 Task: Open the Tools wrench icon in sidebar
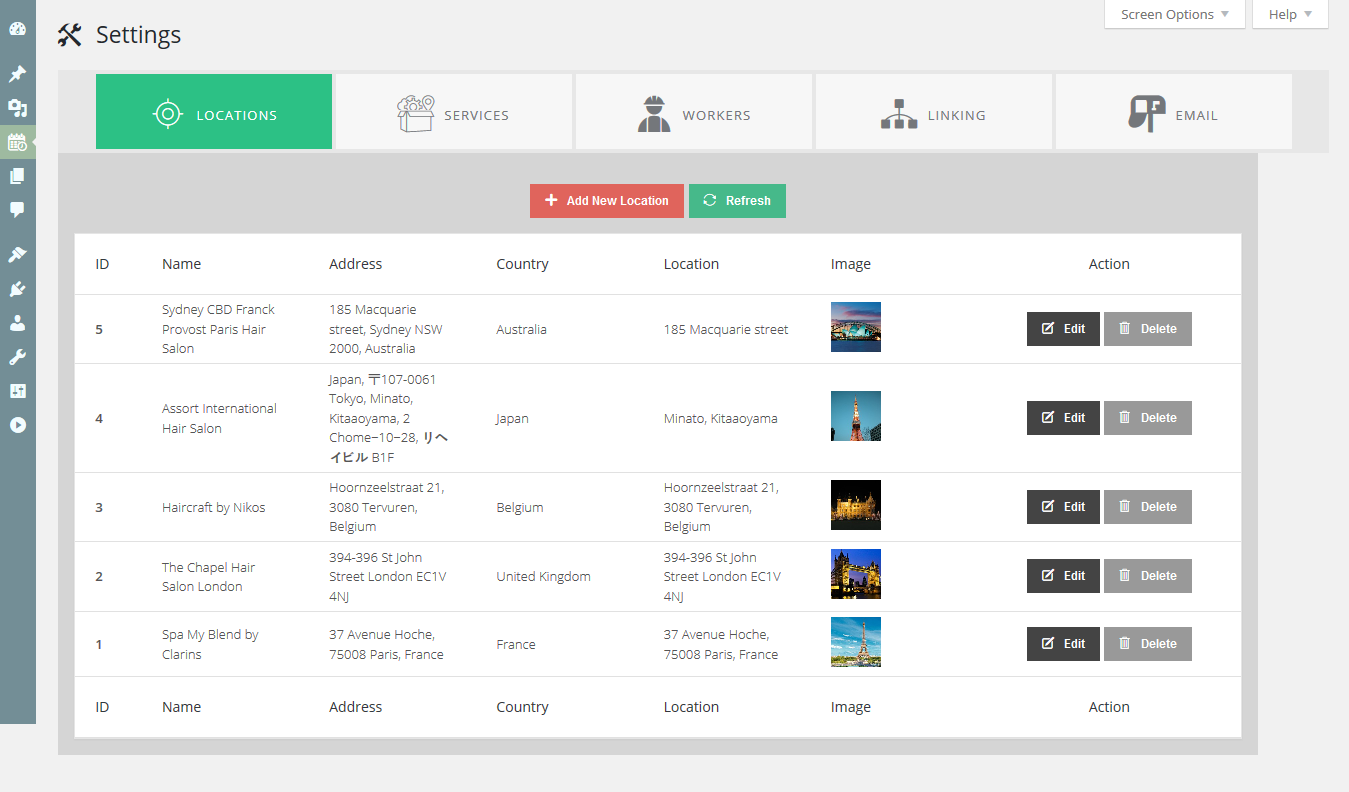pyautogui.click(x=17, y=357)
